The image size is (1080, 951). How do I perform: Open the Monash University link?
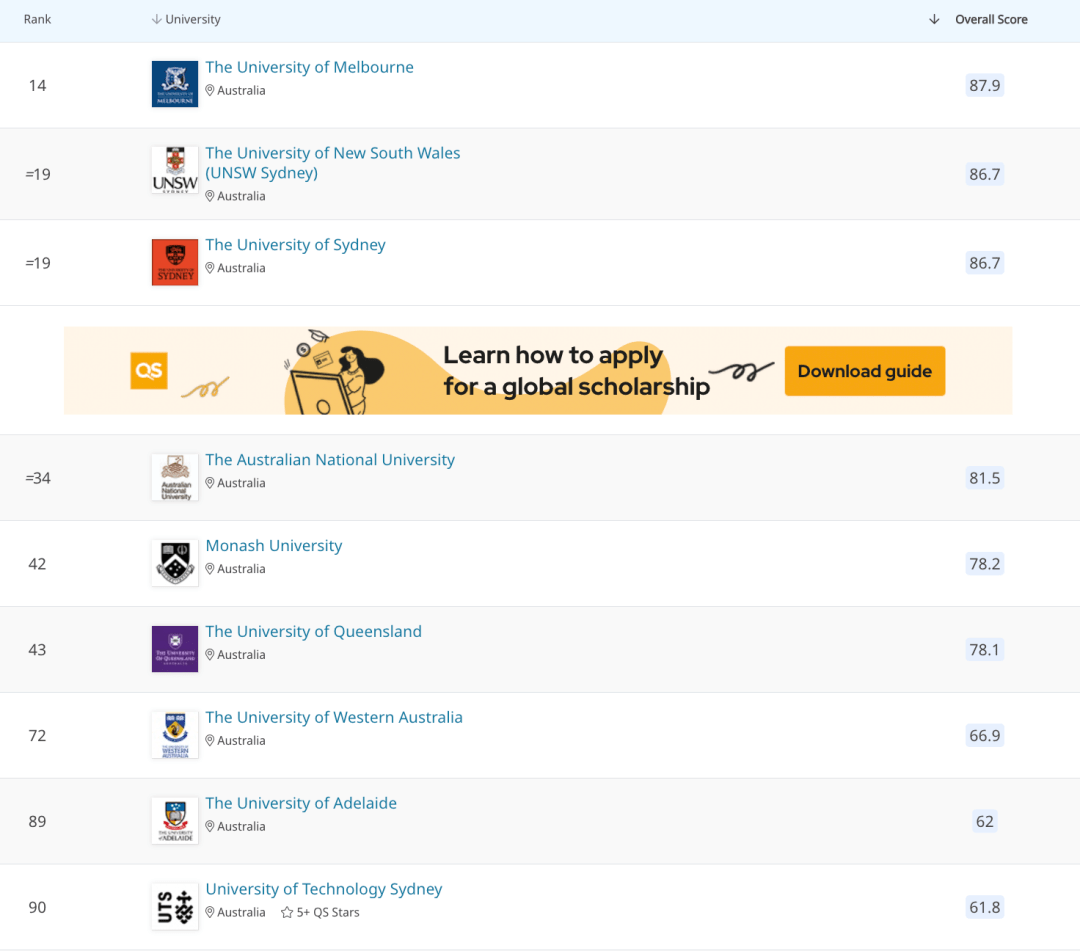point(273,546)
